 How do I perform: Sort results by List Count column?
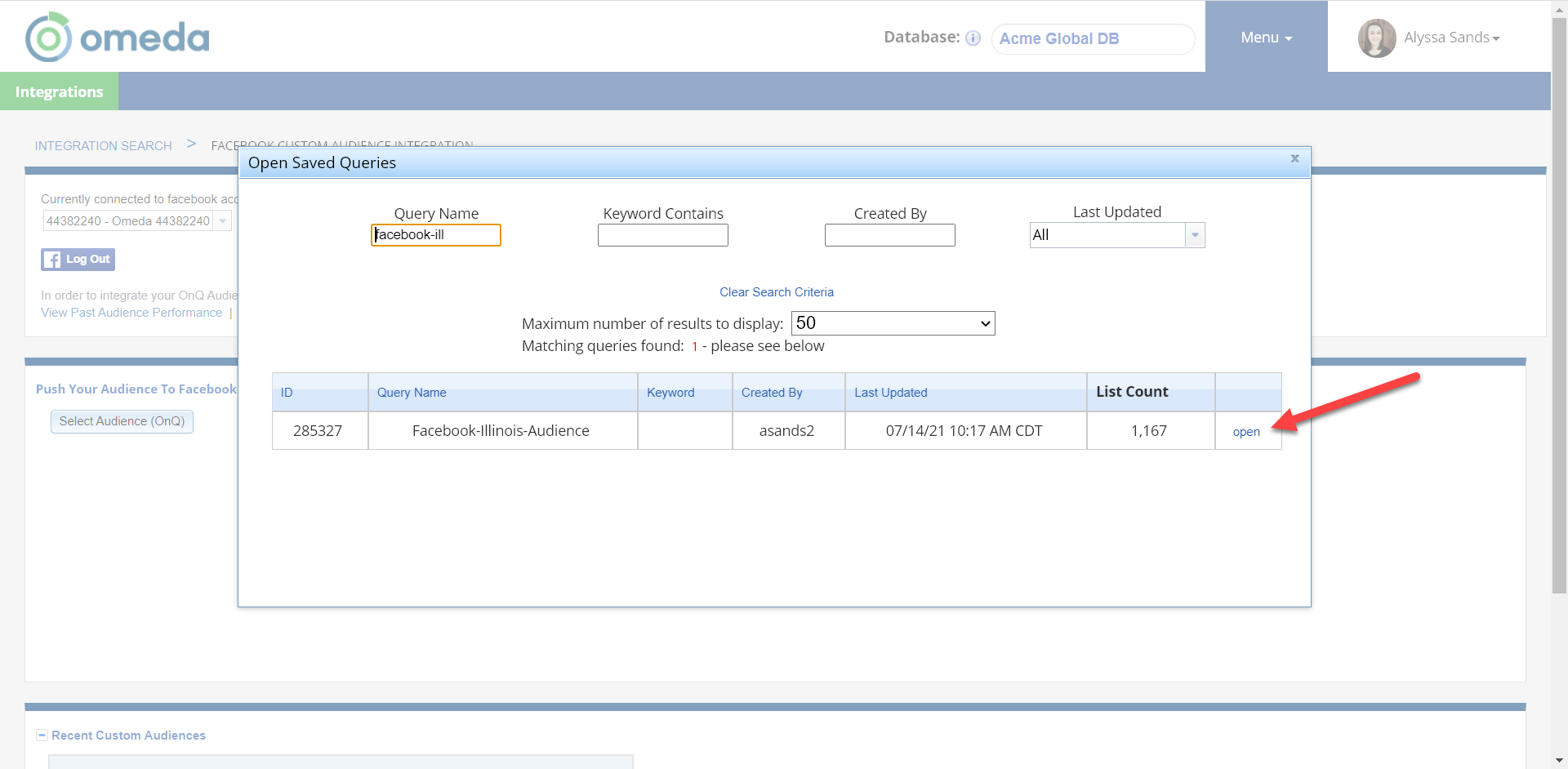click(x=1131, y=392)
